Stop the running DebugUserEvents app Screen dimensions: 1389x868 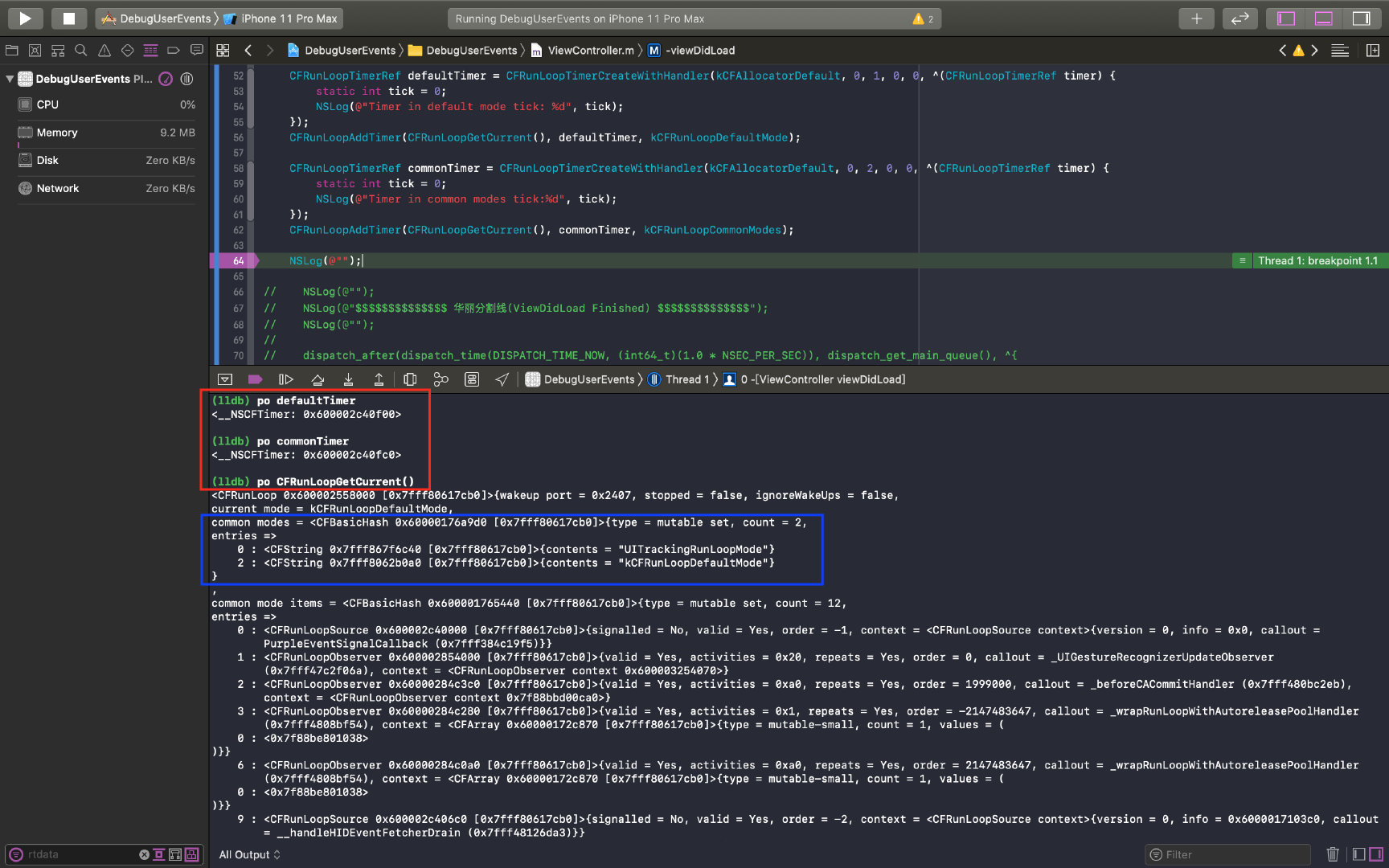pyautogui.click(x=69, y=18)
